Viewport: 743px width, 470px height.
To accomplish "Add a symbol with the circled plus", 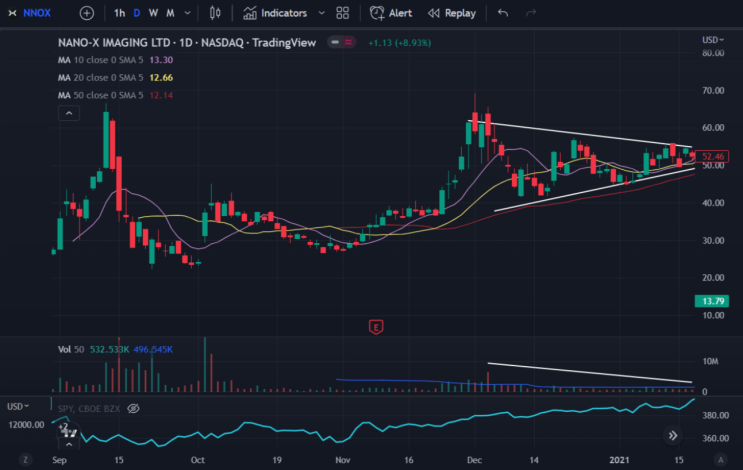I will [x=86, y=13].
